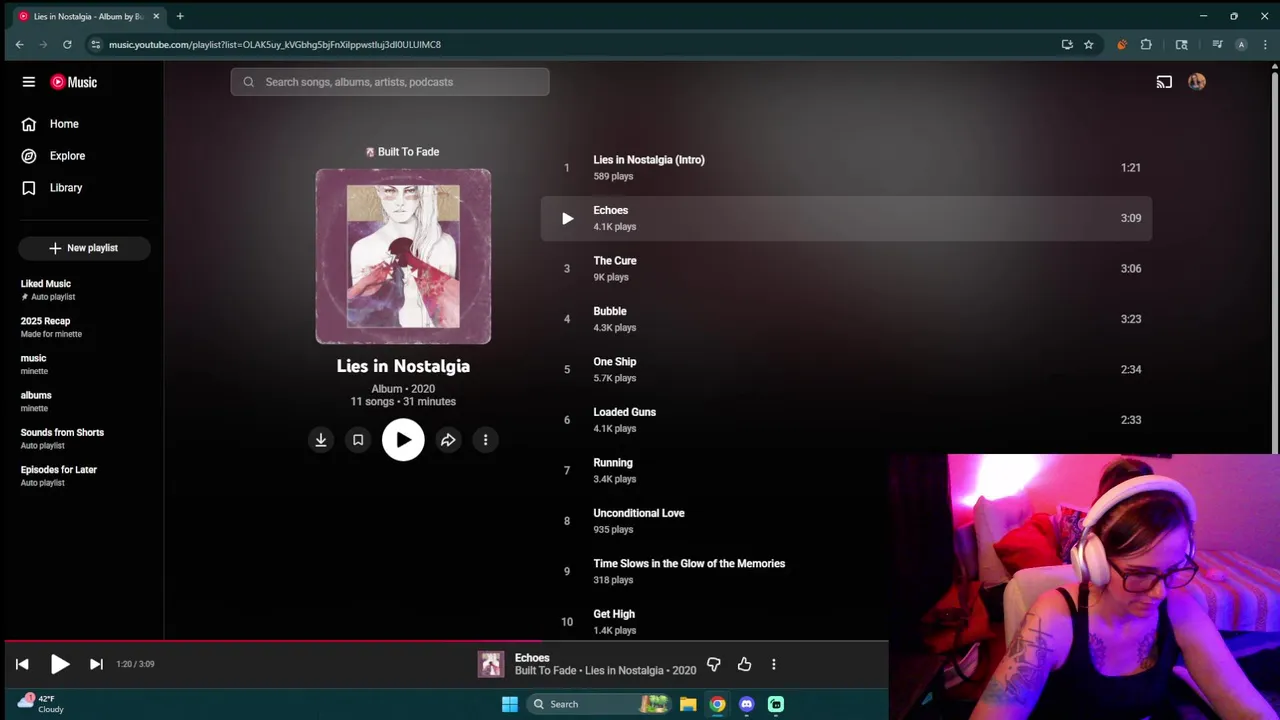Download the album
Screen dimensions: 1280x720
[x=321, y=440]
